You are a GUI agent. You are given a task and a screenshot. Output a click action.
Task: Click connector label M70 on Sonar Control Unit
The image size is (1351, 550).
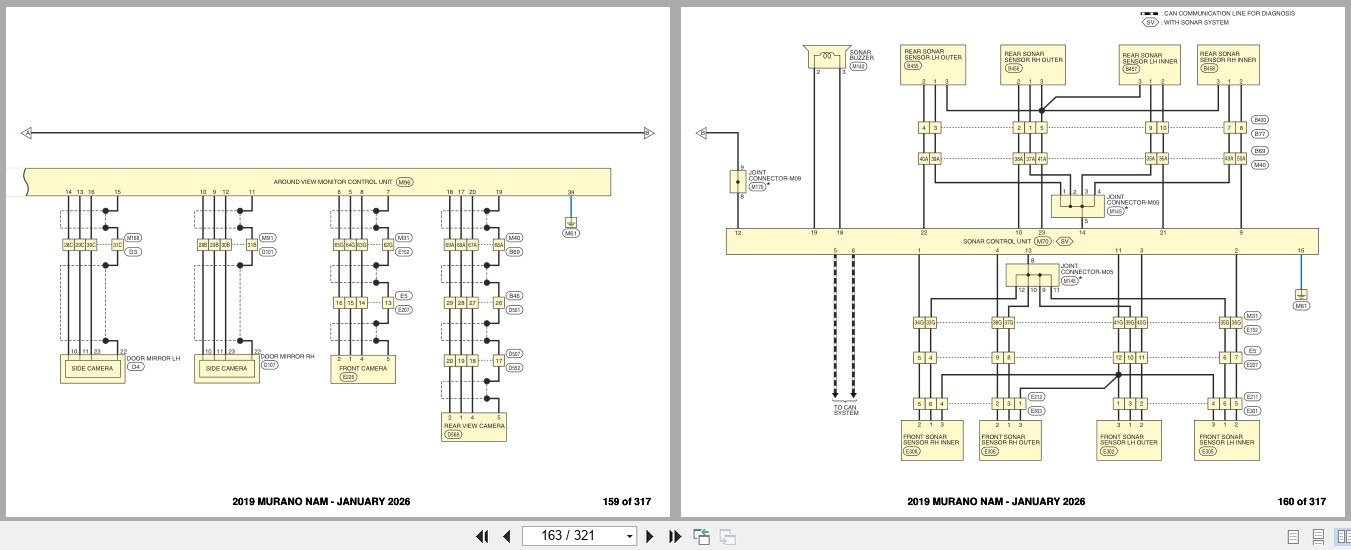pos(1042,241)
